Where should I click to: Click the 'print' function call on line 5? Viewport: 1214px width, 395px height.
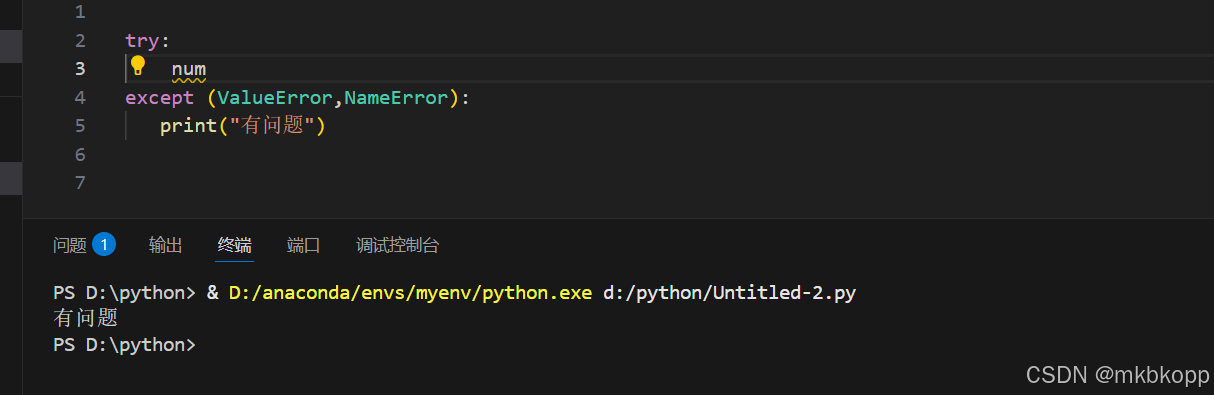coord(189,127)
